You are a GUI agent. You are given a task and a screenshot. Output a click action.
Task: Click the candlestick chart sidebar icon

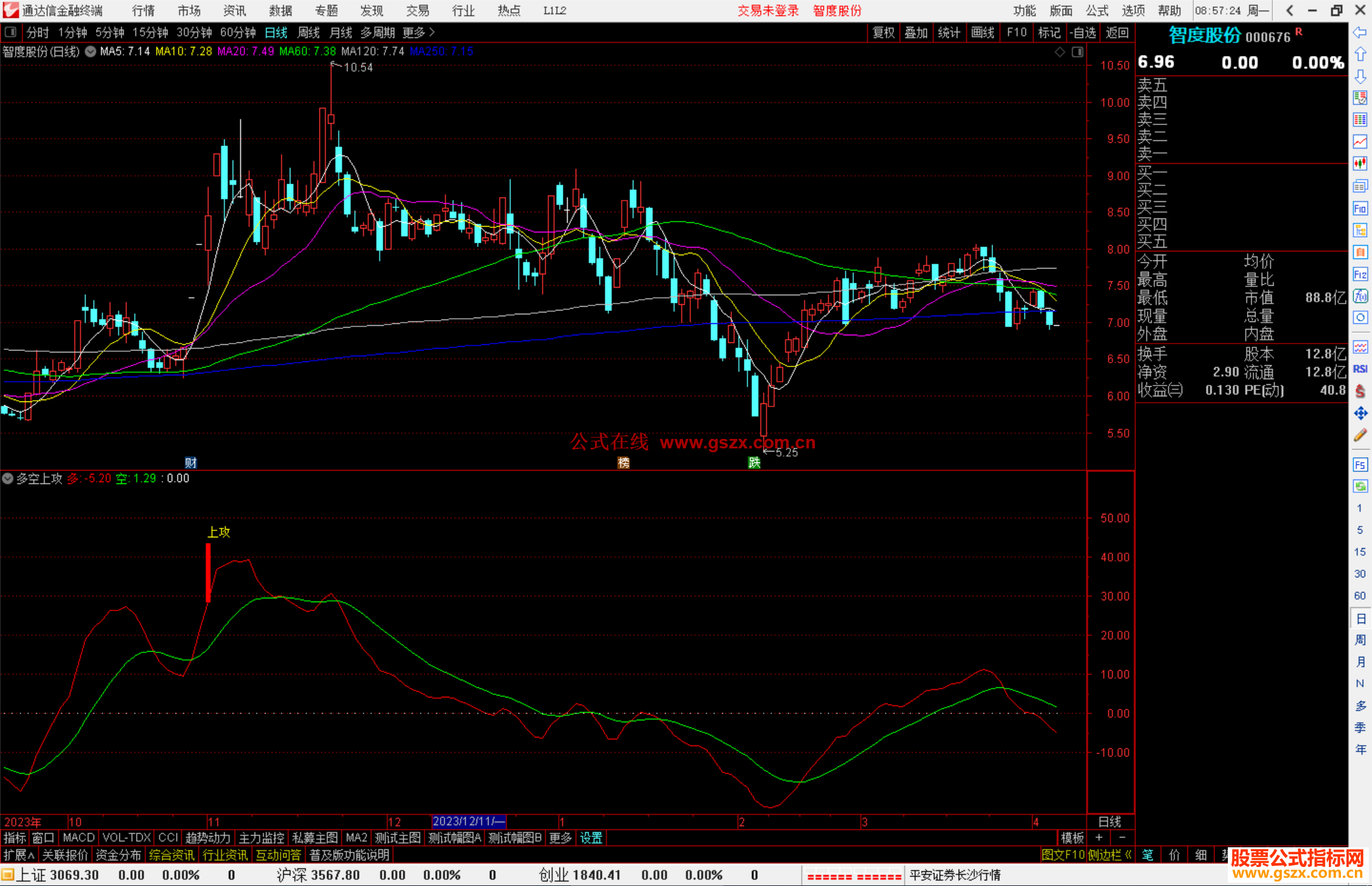tap(1360, 164)
